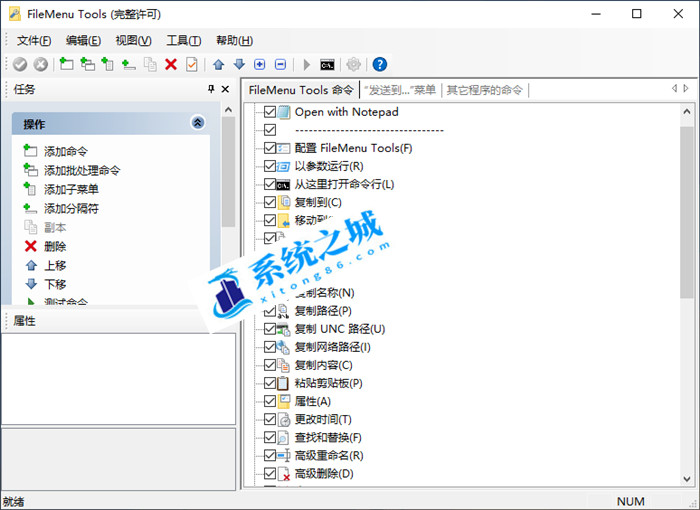700x510 pixels.
Task: Open the 编辑(E) menu
Action: pyautogui.click(x=83, y=41)
